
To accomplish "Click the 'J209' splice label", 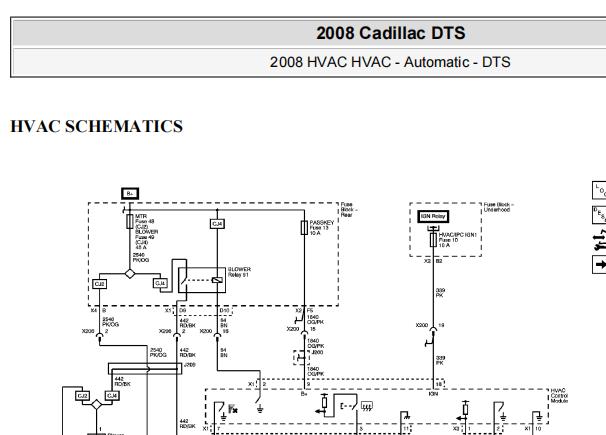I will [x=190, y=365].
